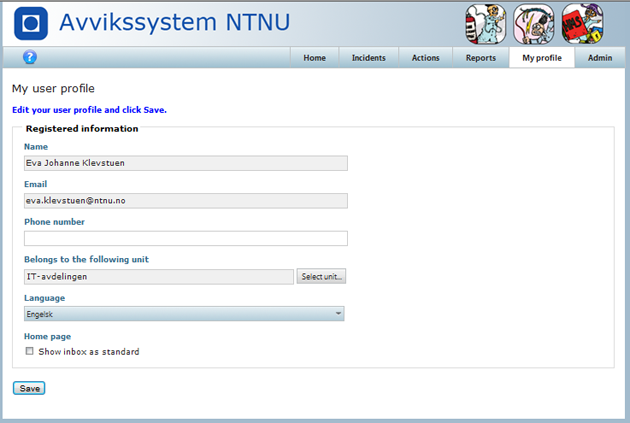Open the Admin tab
630x423 pixels.
[x=600, y=58]
